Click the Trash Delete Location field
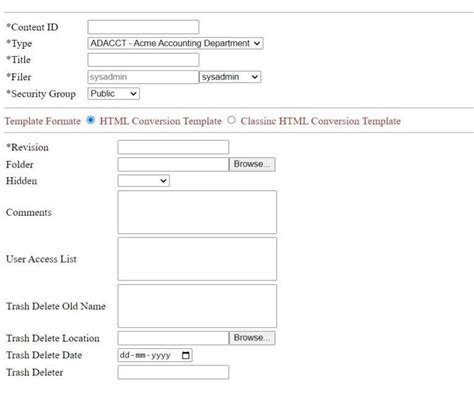This screenshot has width=474, height=405. [173, 338]
